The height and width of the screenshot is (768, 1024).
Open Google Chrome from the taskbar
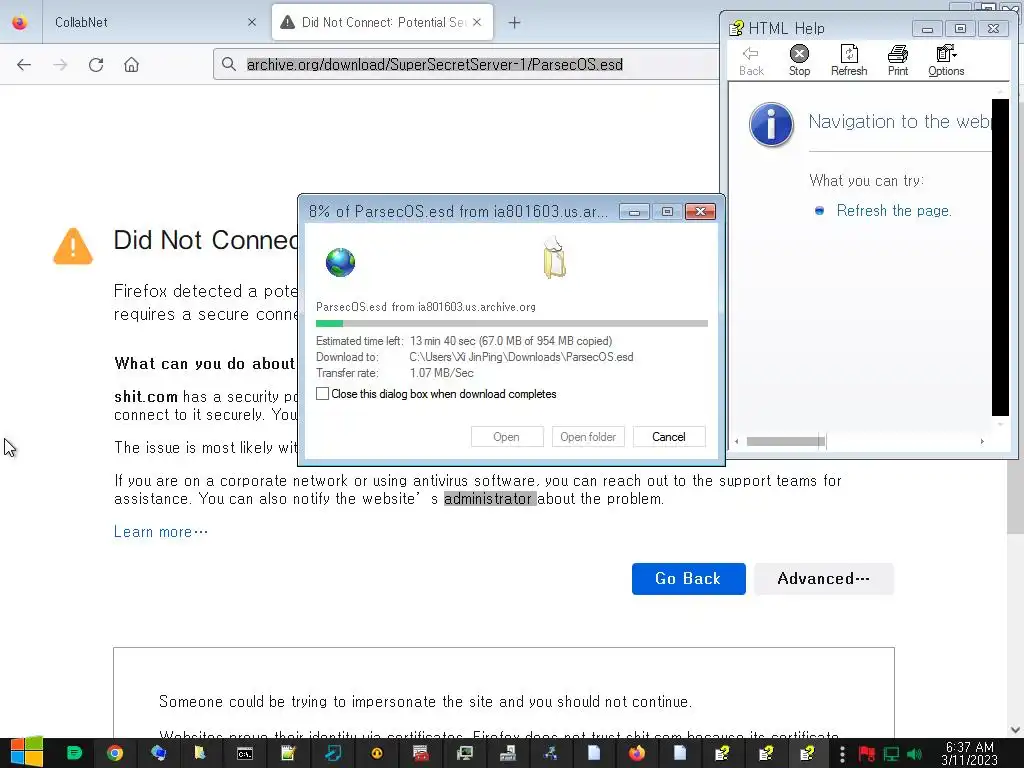[x=115, y=754]
